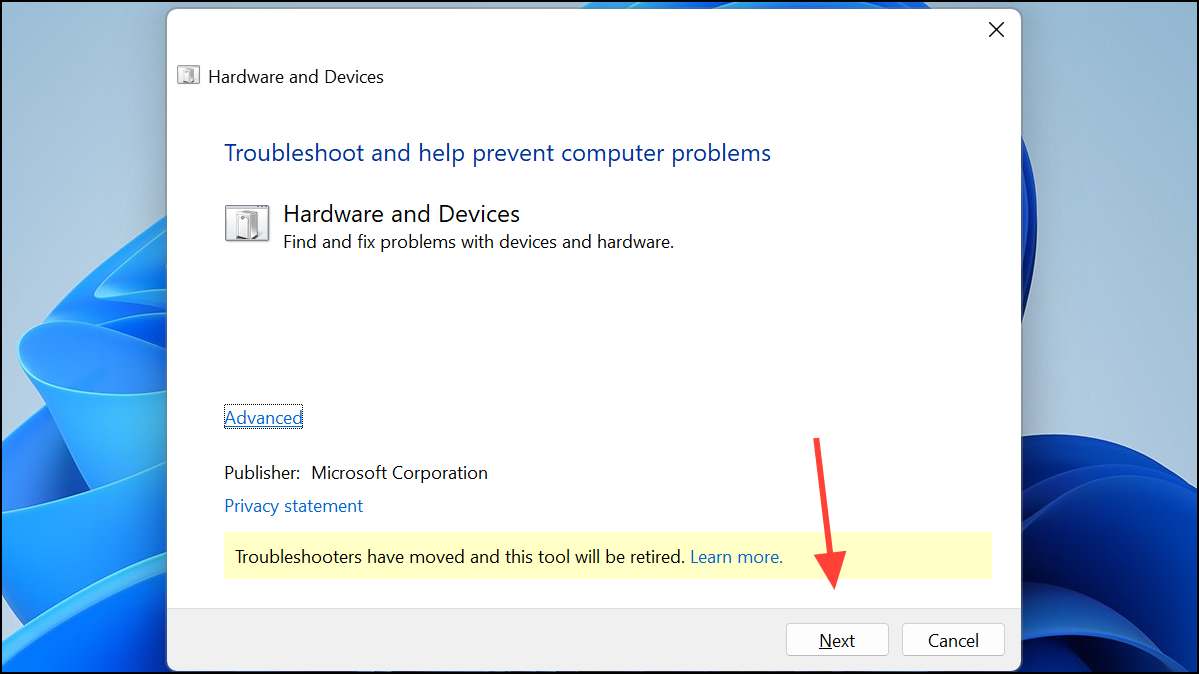Click the red arrow annotation pointing at Next
The image size is (1199, 674).
(827, 513)
